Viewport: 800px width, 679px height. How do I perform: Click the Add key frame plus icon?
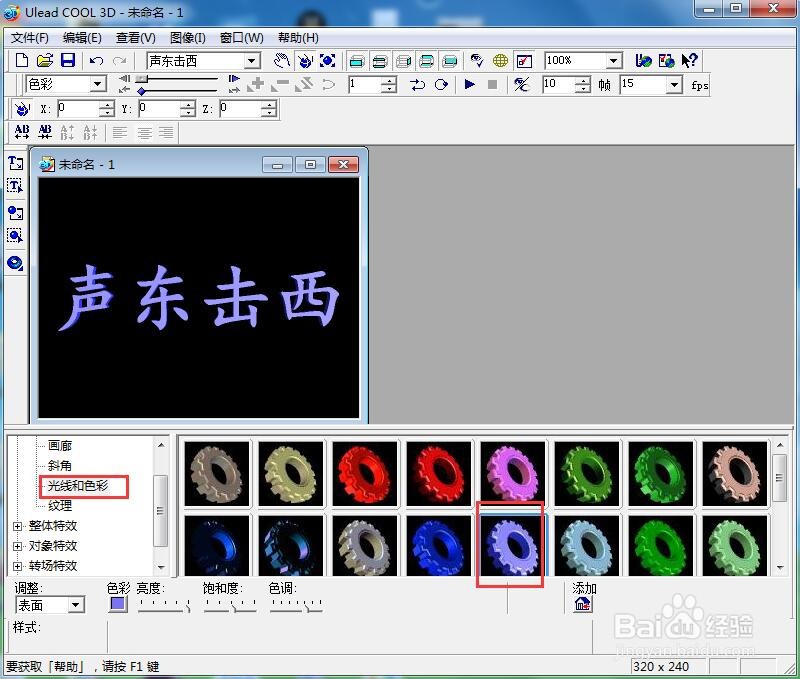point(257,84)
